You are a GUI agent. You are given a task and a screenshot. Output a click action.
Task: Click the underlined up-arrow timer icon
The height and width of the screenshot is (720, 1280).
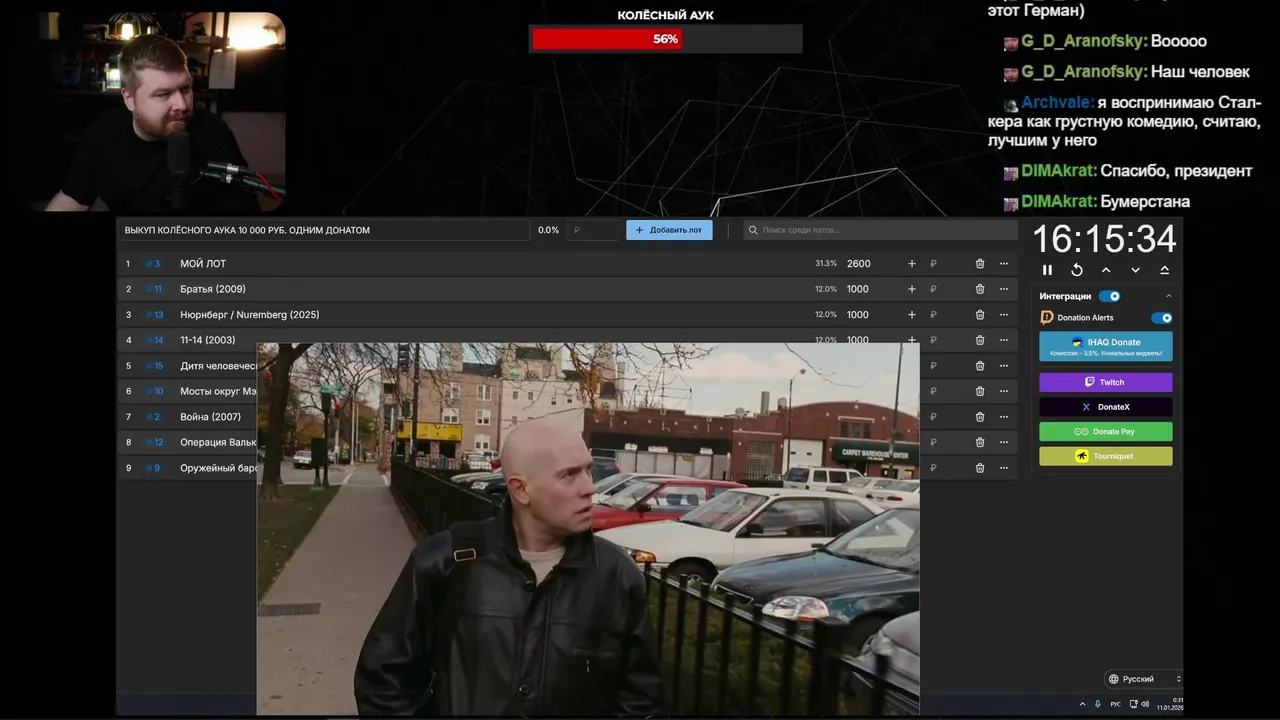(x=1165, y=270)
